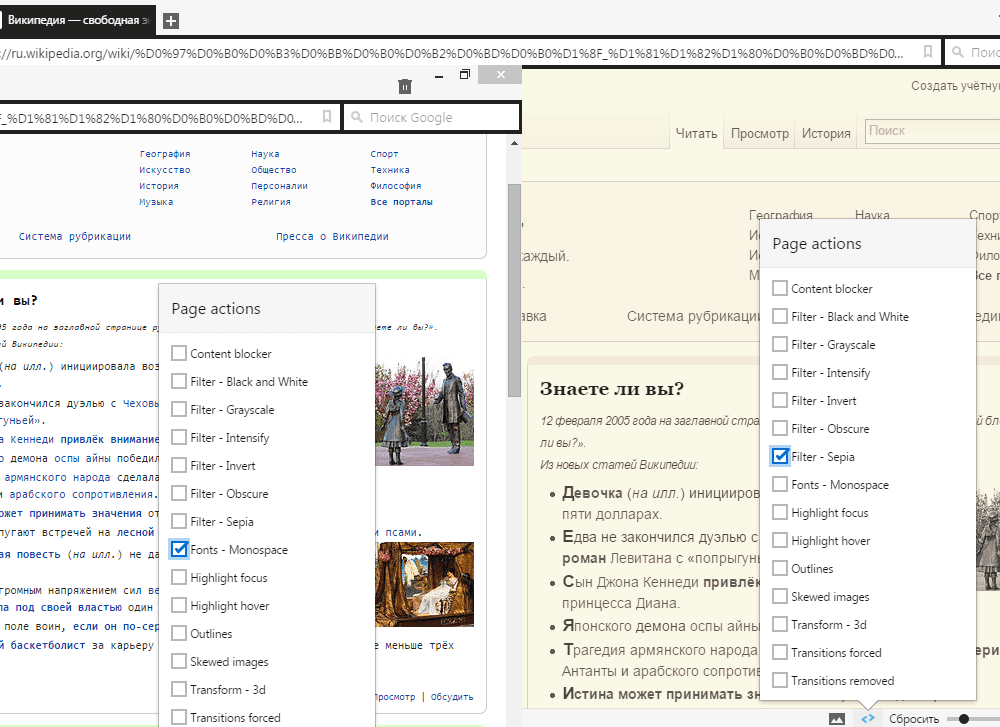This screenshot has width=1000, height=727.
Task: Click the painting thumbnail of reclining woman
Action: [425, 584]
